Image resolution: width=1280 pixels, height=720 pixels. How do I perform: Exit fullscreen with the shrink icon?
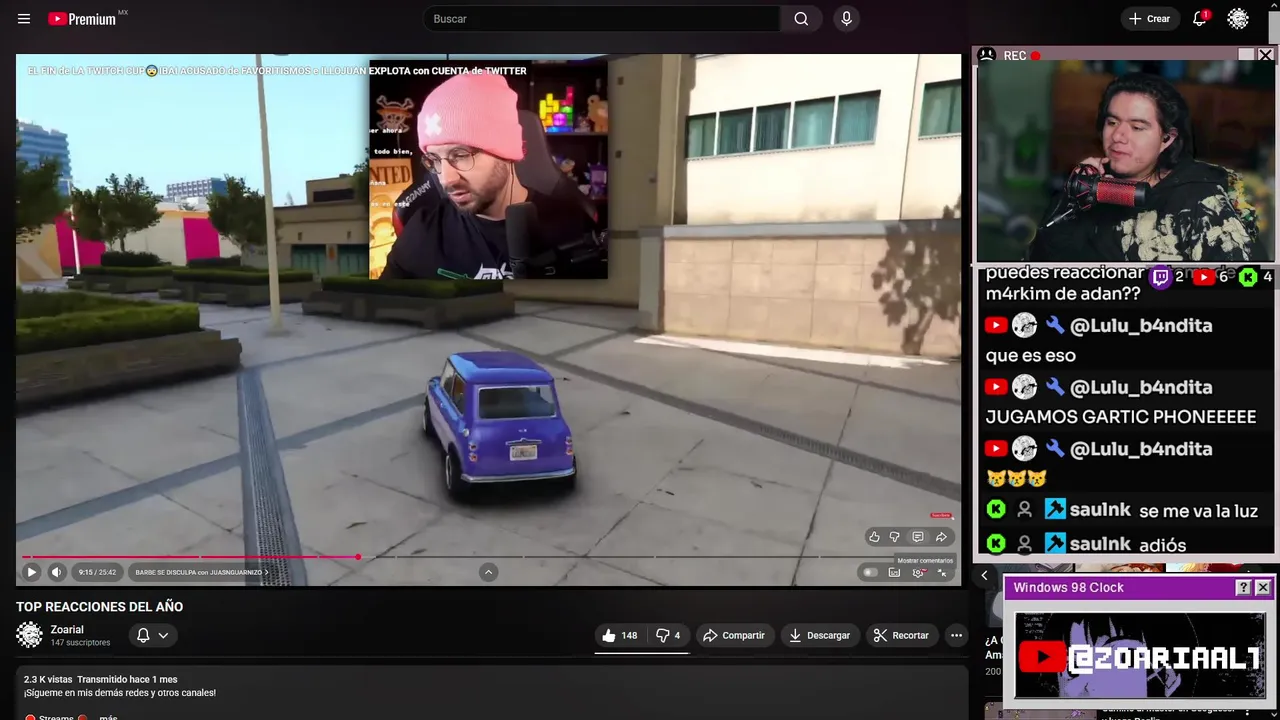pyautogui.click(x=942, y=573)
